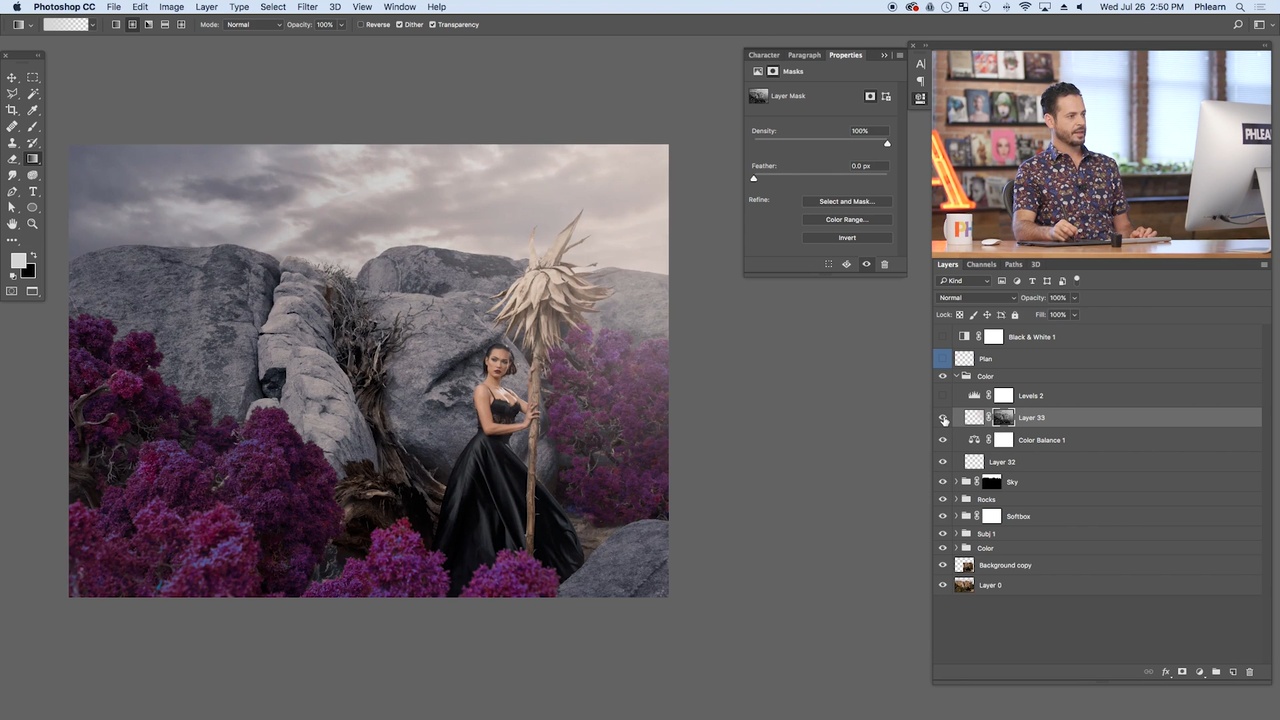Swap foreground and background colors
The height and width of the screenshot is (720, 1280).
33,255
